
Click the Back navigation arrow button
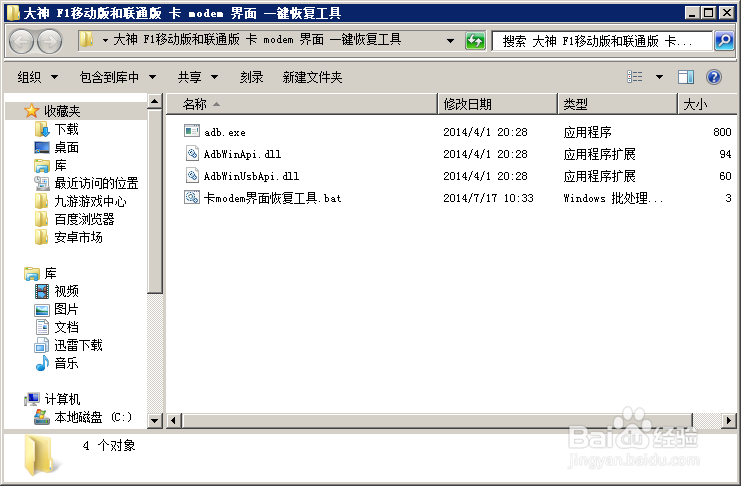point(21,42)
